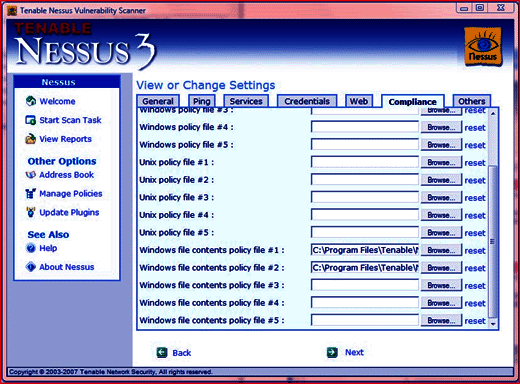Switch to the General tab
The width and height of the screenshot is (520, 384).
tap(158, 101)
